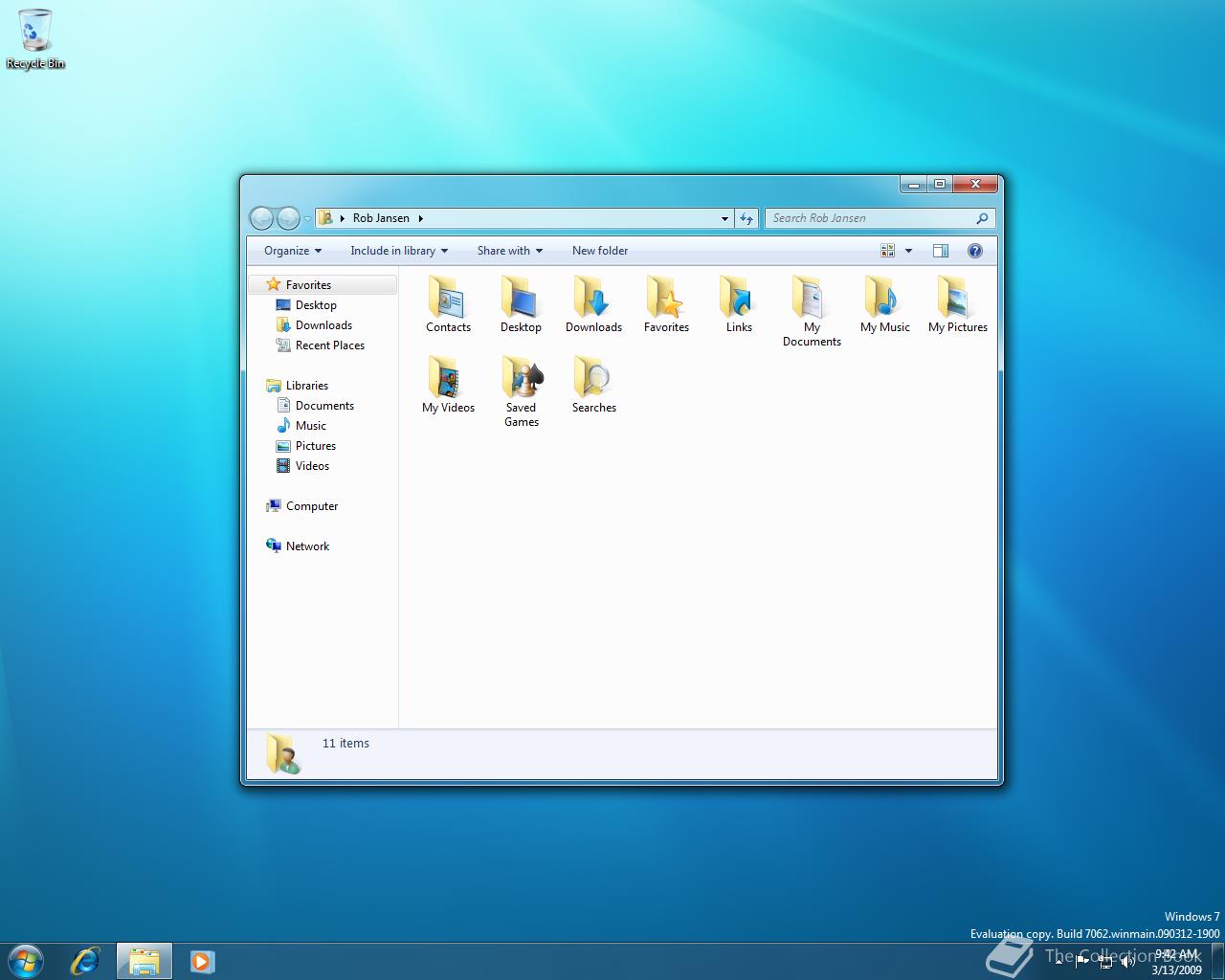Click the Action Center flag tray icon
Image resolution: width=1225 pixels, height=980 pixels.
coord(1082,961)
